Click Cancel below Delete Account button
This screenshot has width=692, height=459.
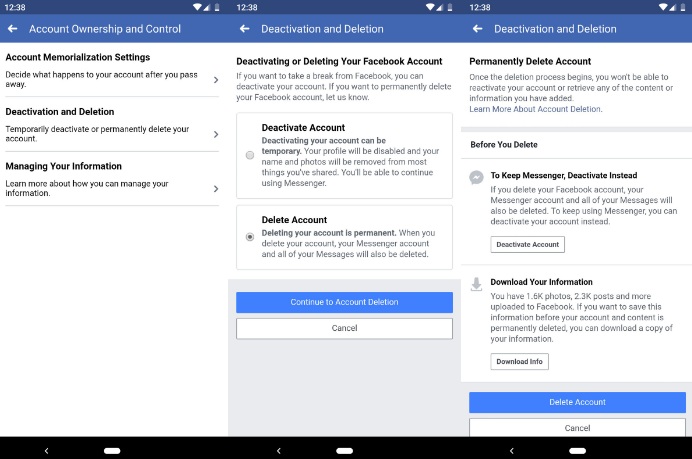(x=577, y=428)
